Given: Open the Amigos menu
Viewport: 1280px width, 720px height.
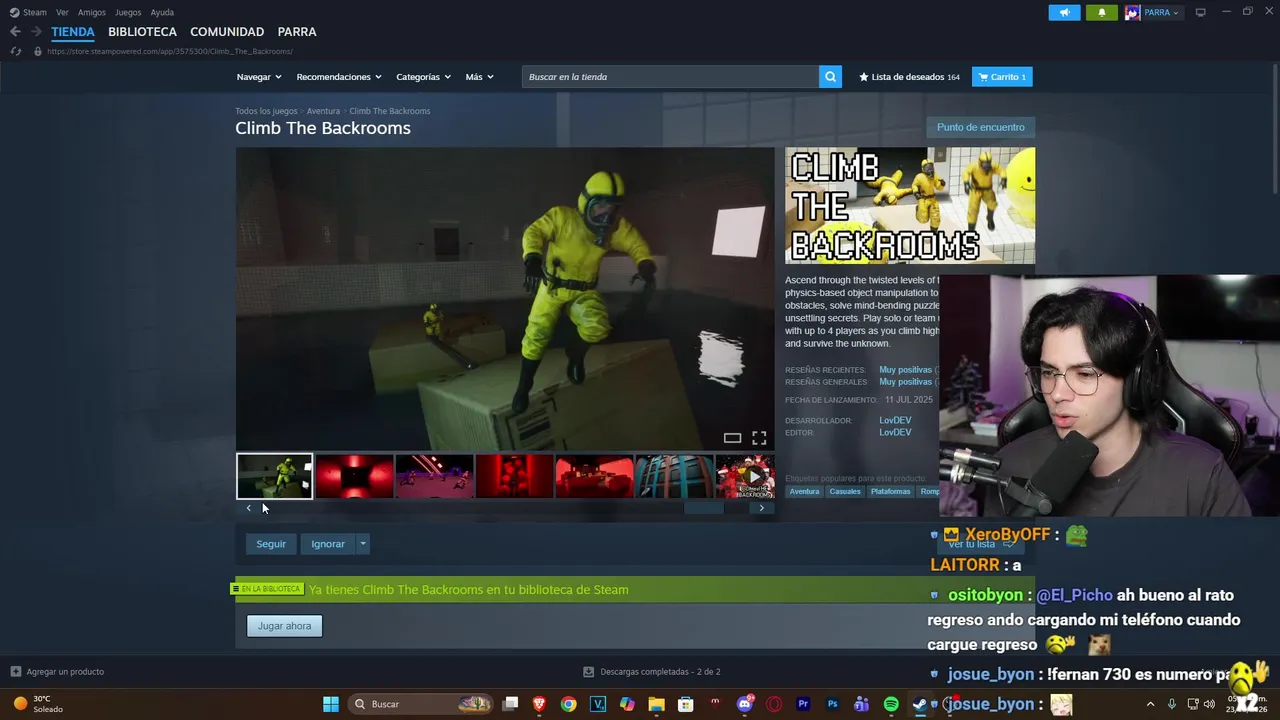Looking at the screenshot, I should pos(92,12).
